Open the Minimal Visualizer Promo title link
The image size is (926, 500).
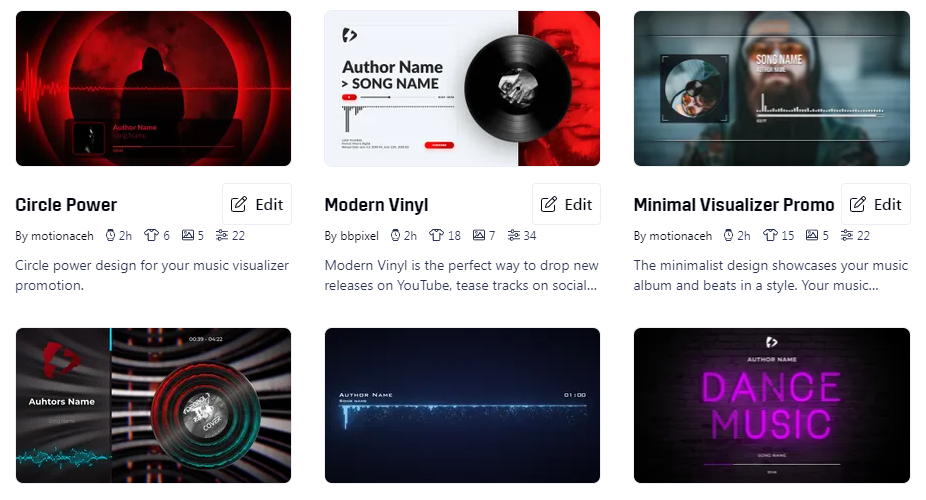734,205
